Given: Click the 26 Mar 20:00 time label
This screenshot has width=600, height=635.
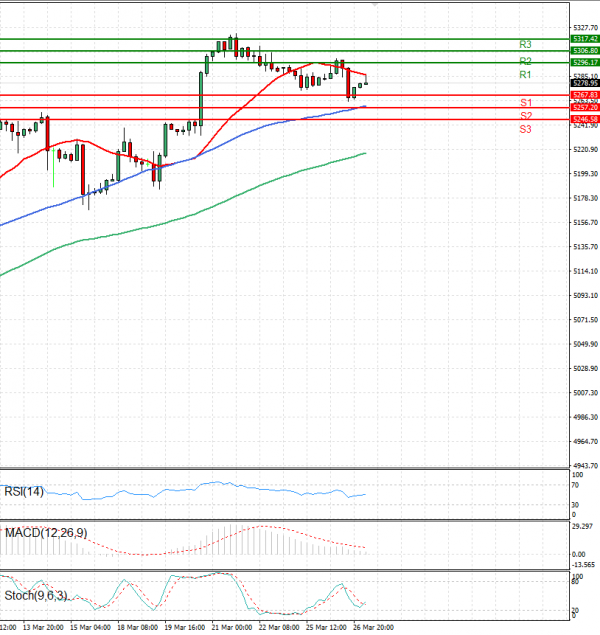Looking at the screenshot, I should tap(373, 627).
